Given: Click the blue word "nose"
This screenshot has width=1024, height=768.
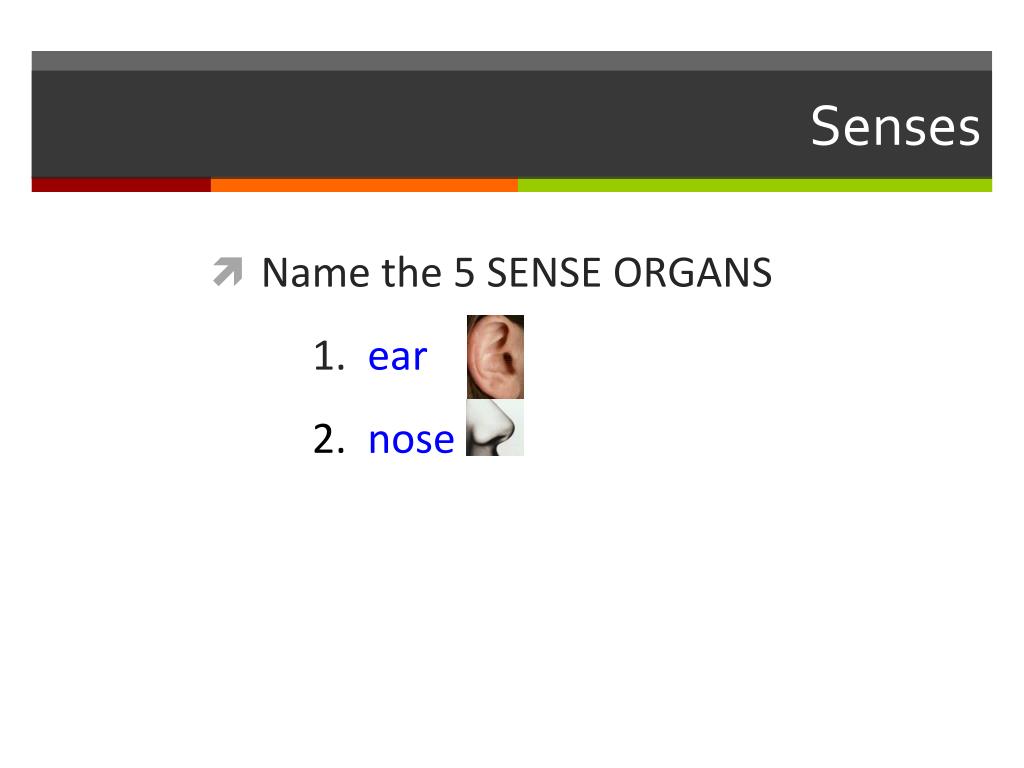Looking at the screenshot, I should [411, 439].
